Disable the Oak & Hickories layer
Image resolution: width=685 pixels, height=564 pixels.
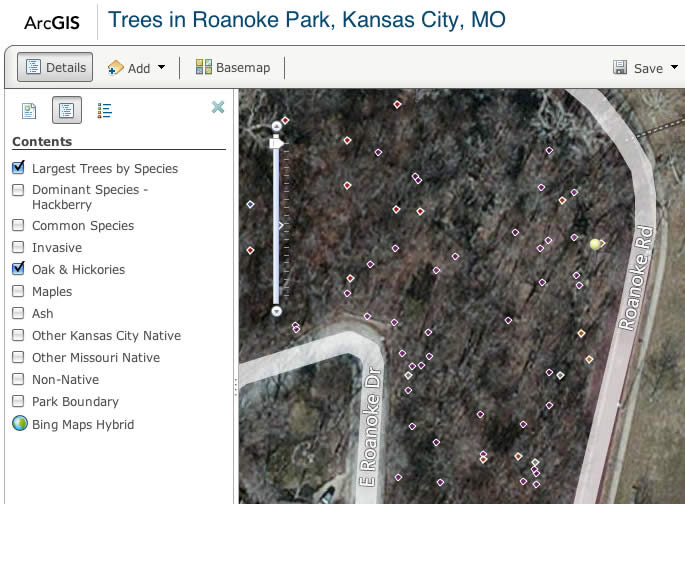(19, 269)
